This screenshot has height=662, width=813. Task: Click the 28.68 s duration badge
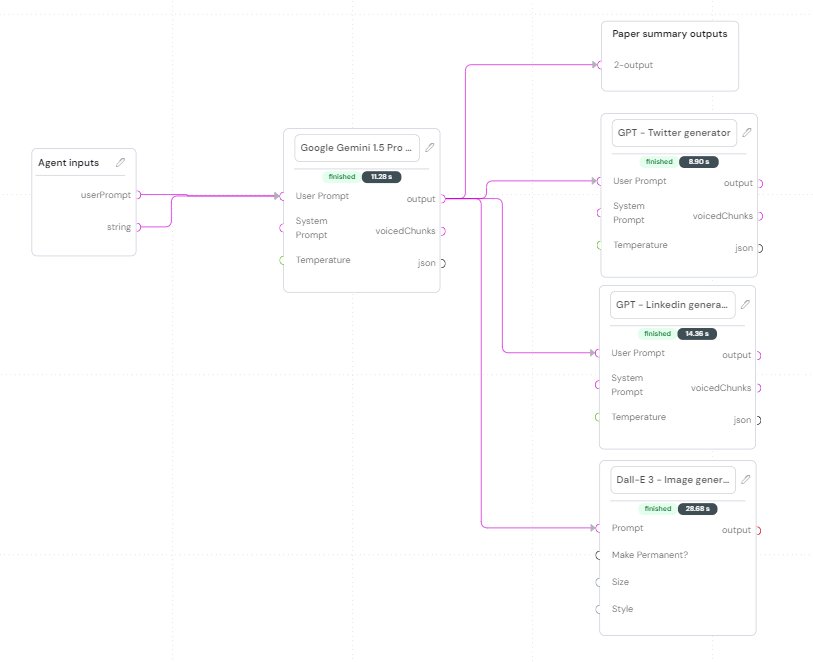pos(698,509)
